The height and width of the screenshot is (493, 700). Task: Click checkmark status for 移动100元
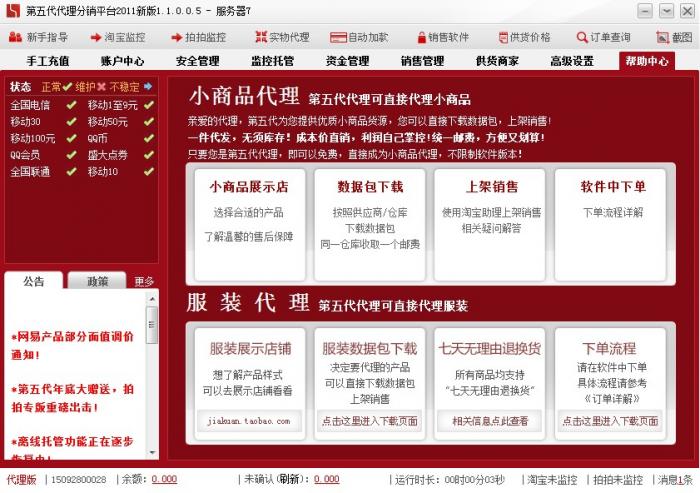71,138
